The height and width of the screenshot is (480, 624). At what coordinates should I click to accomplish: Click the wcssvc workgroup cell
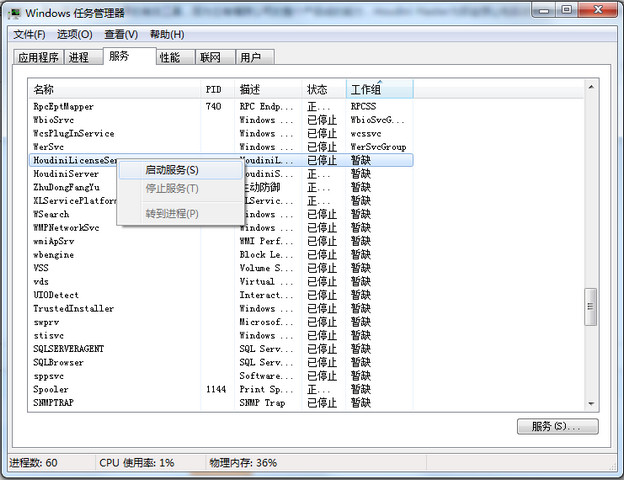[366, 133]
